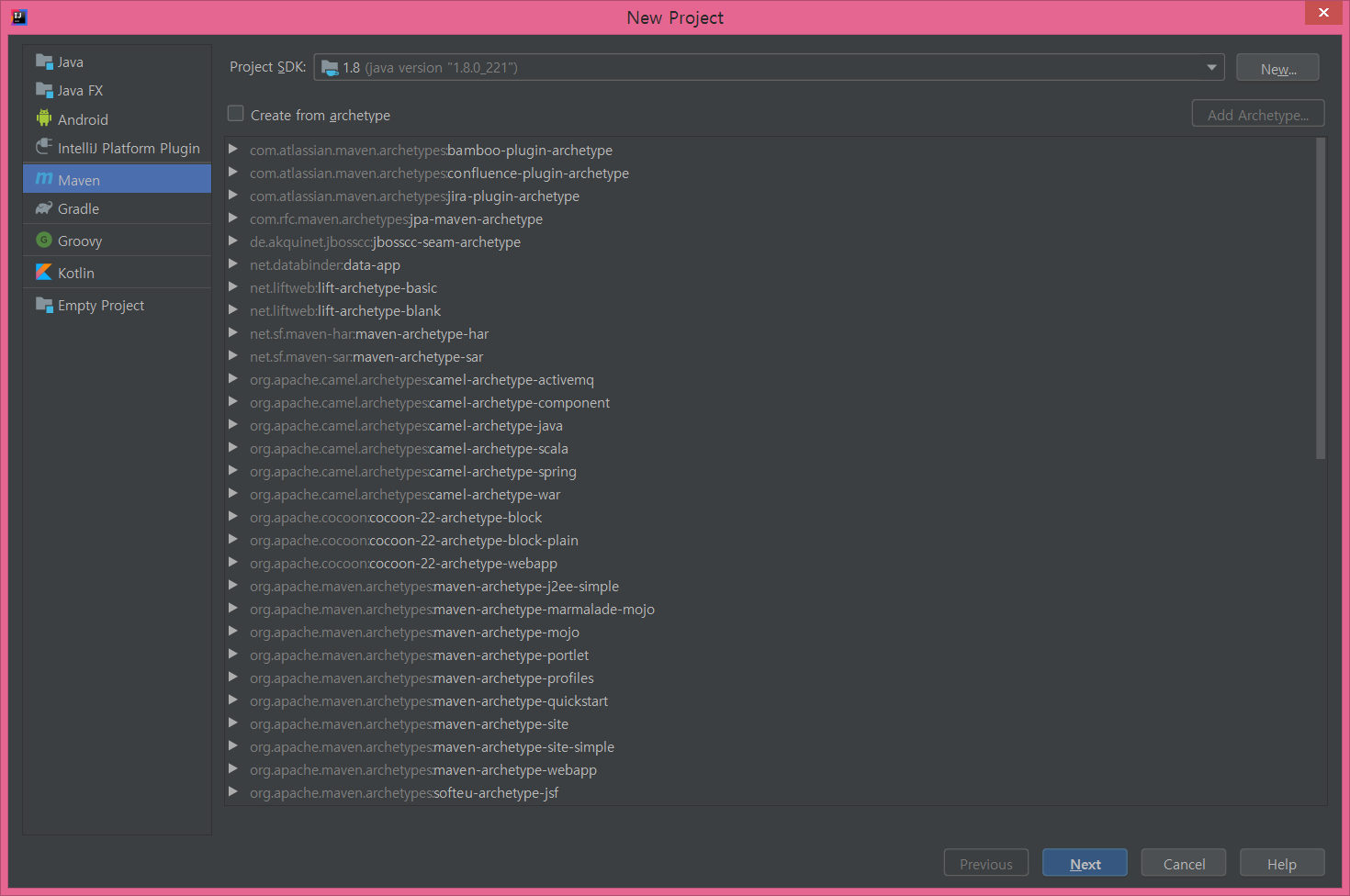
Task: Click the Add Archetype... button
Action: coord(1257,114)
